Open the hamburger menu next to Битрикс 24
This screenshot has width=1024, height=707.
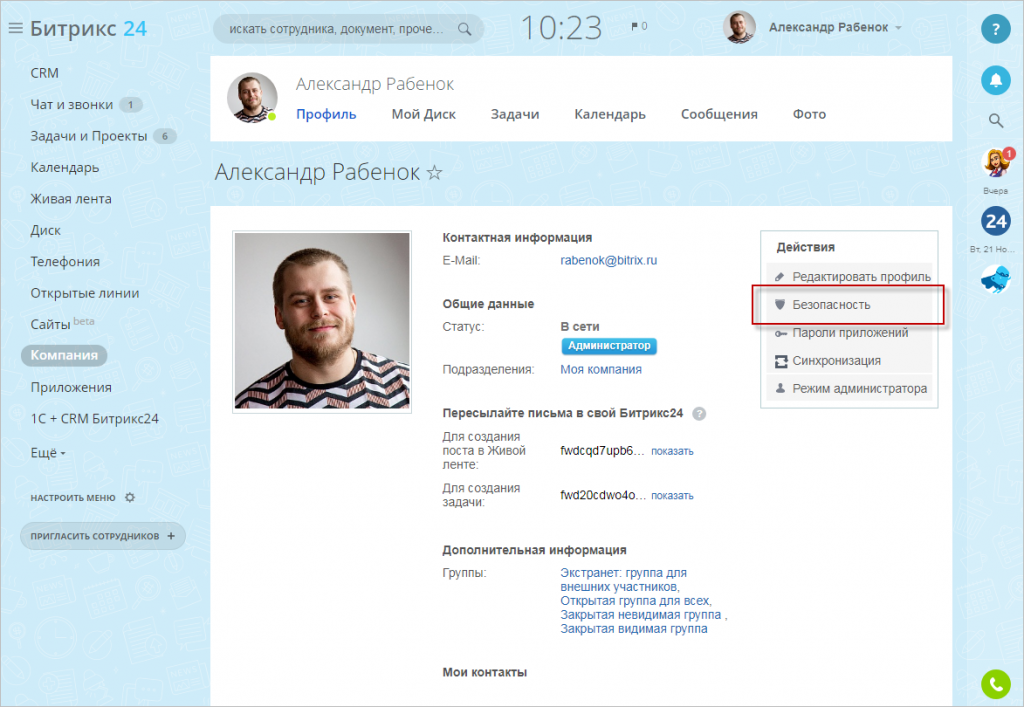point(15,28)
